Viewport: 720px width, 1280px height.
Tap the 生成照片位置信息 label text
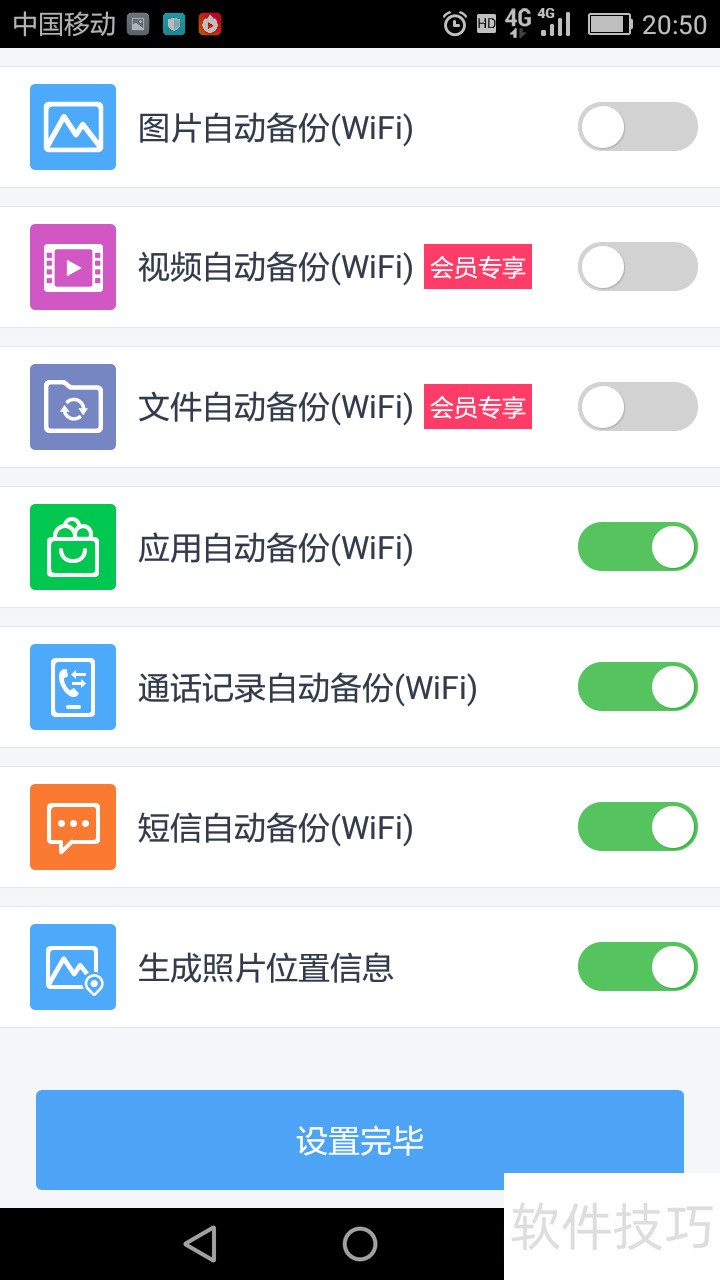click(266, 968)
